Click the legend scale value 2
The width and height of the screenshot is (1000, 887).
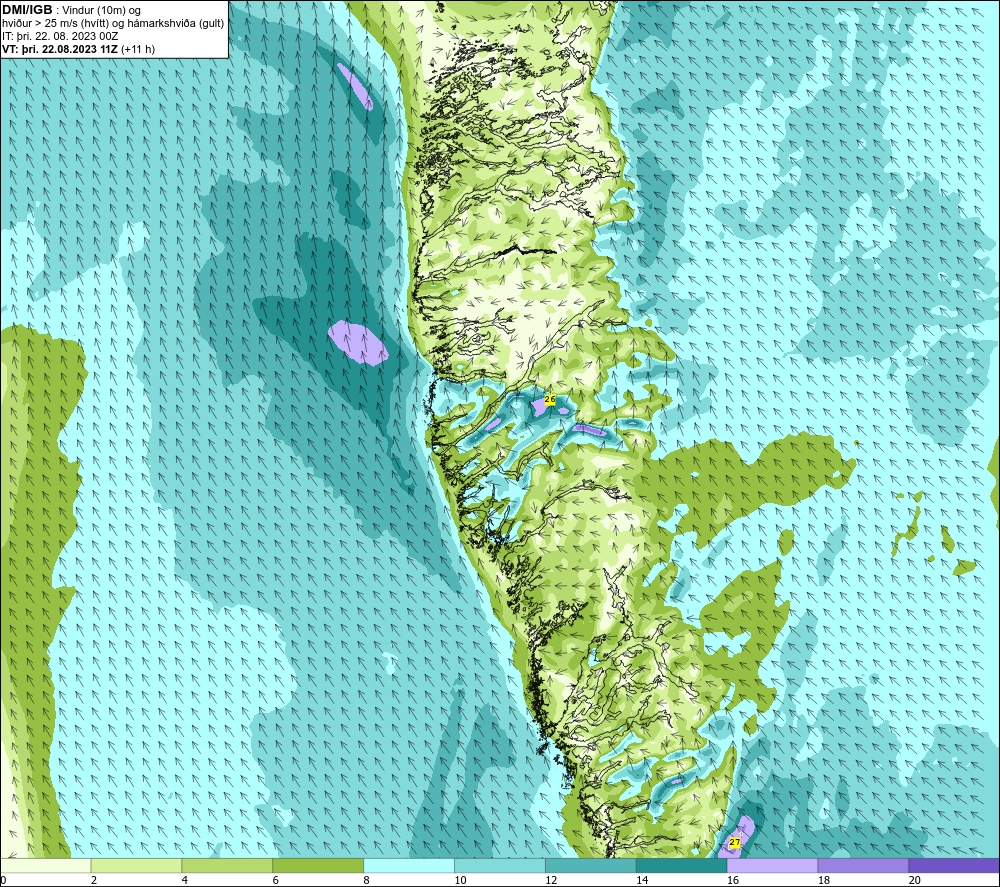point(94,881)
